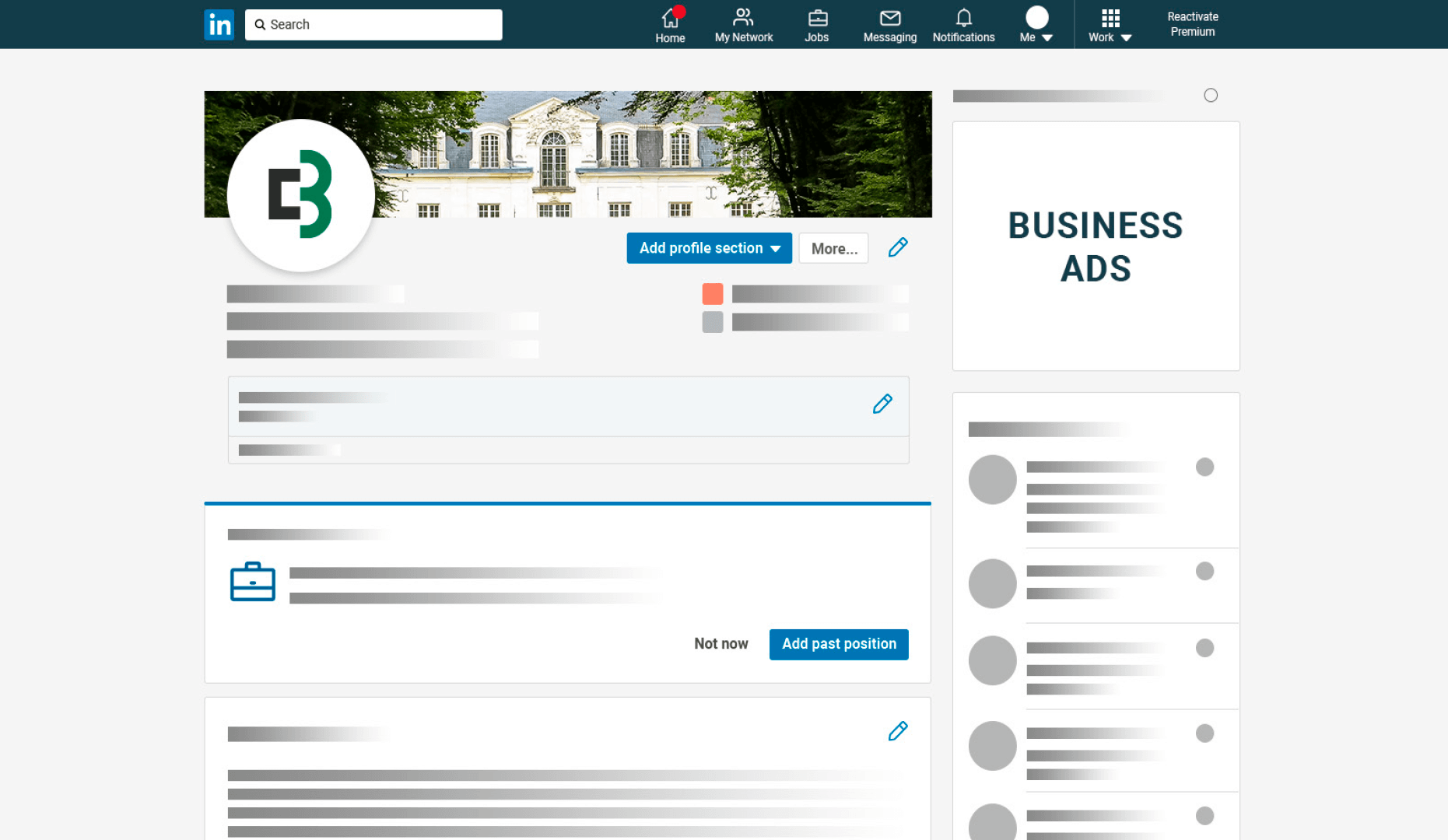Toggle the gray dot beside second suggested person
Image resolution: width=1448 pixels, height=840 pixels.
1204,571
